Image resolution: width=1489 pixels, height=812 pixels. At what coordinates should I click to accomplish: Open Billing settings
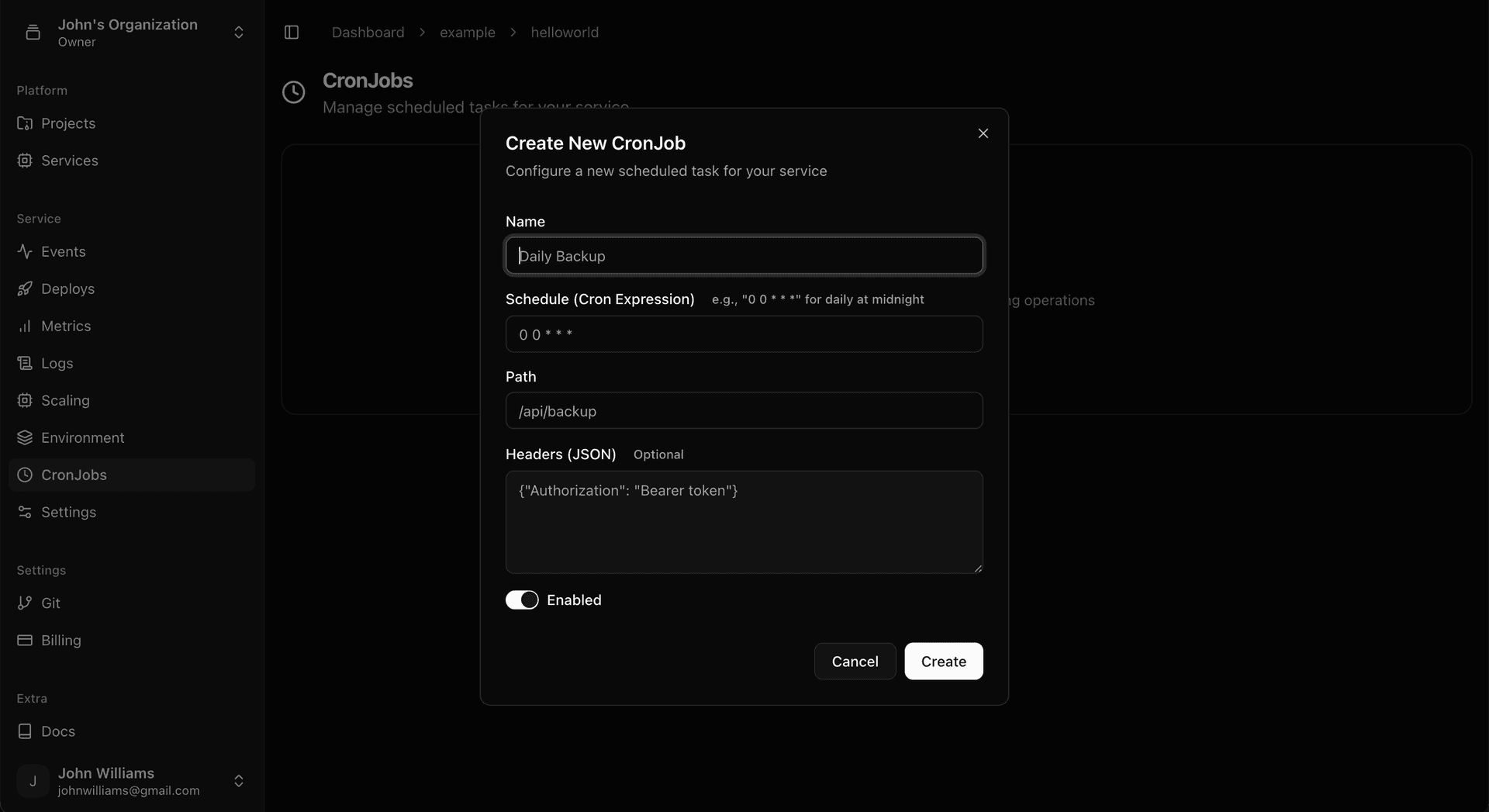[132, 641]
